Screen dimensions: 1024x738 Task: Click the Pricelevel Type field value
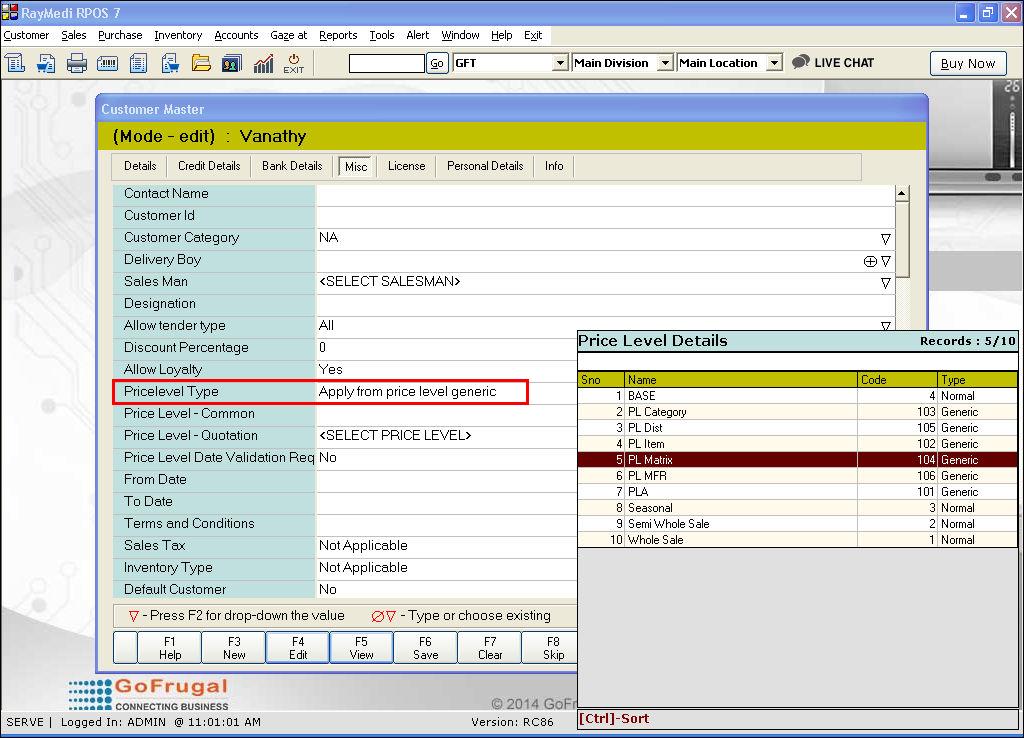point(420,392)
